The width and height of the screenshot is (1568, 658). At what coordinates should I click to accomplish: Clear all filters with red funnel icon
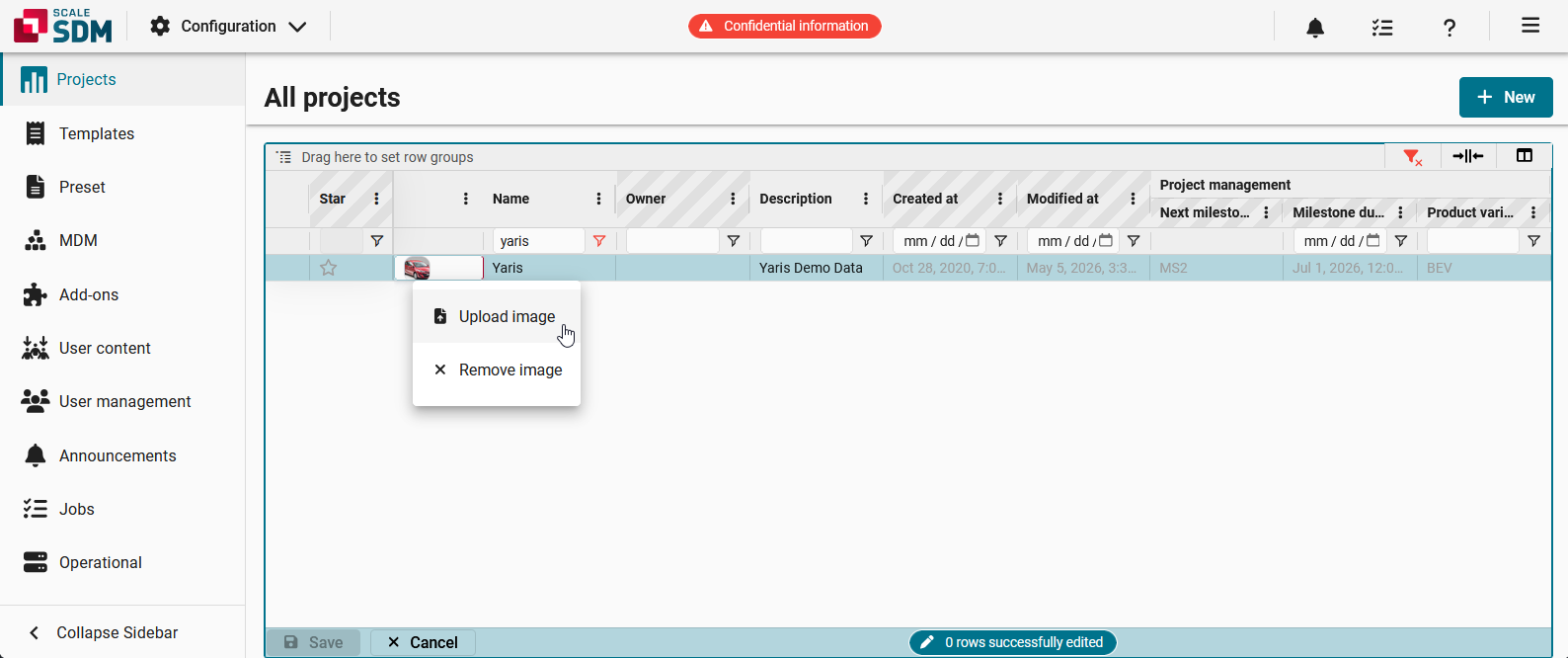(x=1413, y=156)
